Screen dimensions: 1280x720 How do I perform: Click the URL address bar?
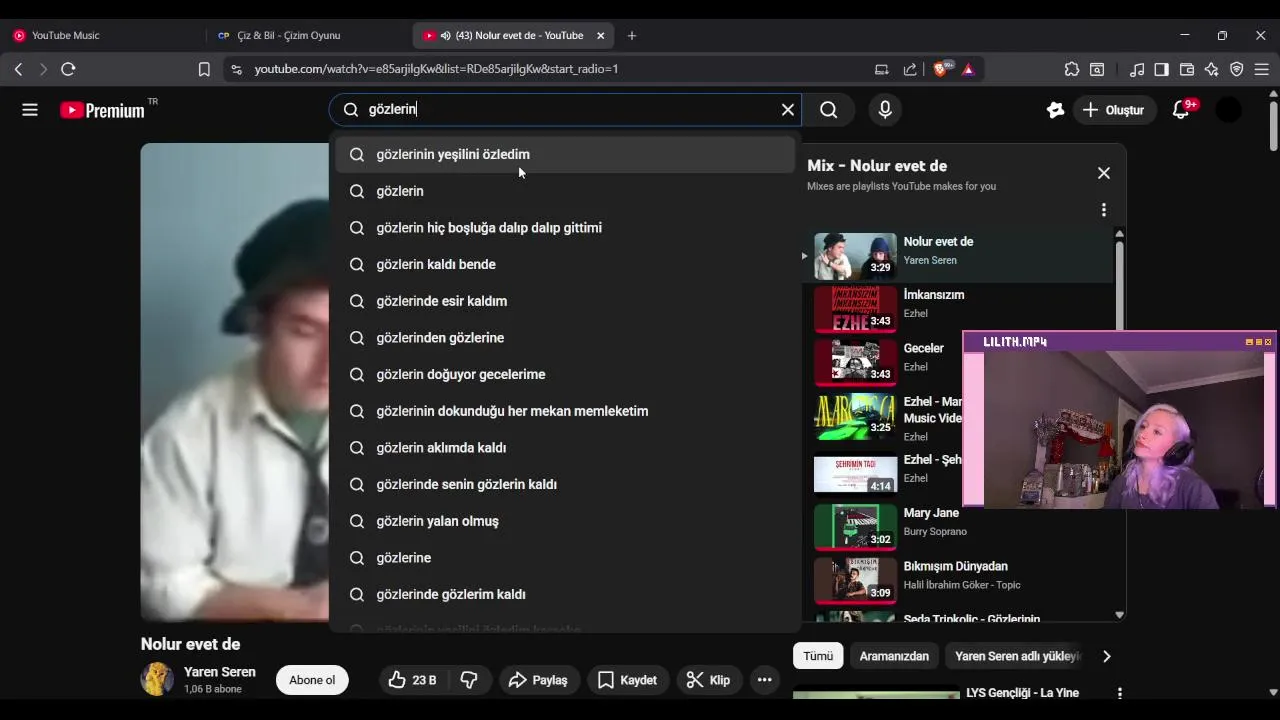[550, 69]
